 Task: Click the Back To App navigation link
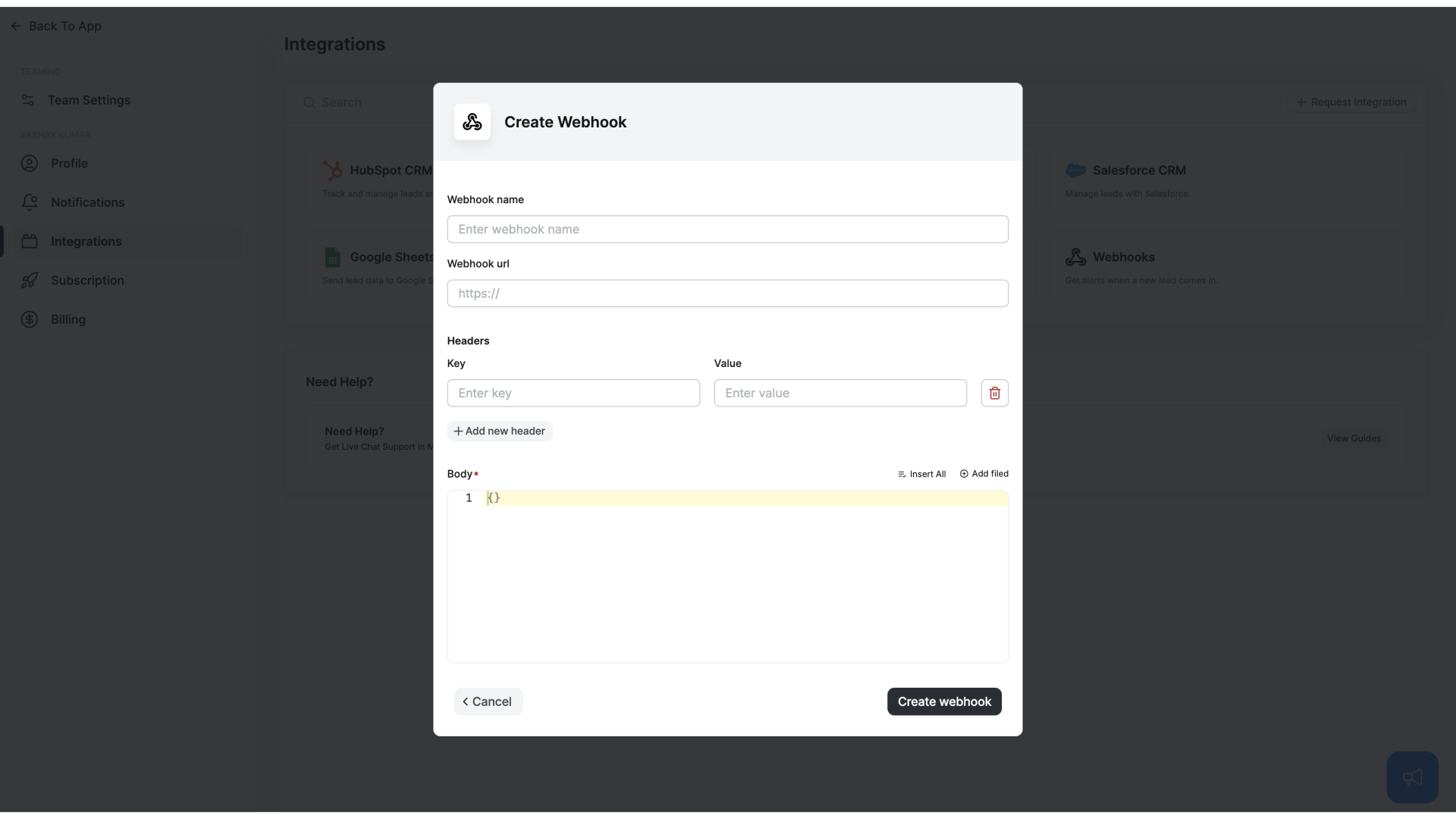tap(55, 25)
